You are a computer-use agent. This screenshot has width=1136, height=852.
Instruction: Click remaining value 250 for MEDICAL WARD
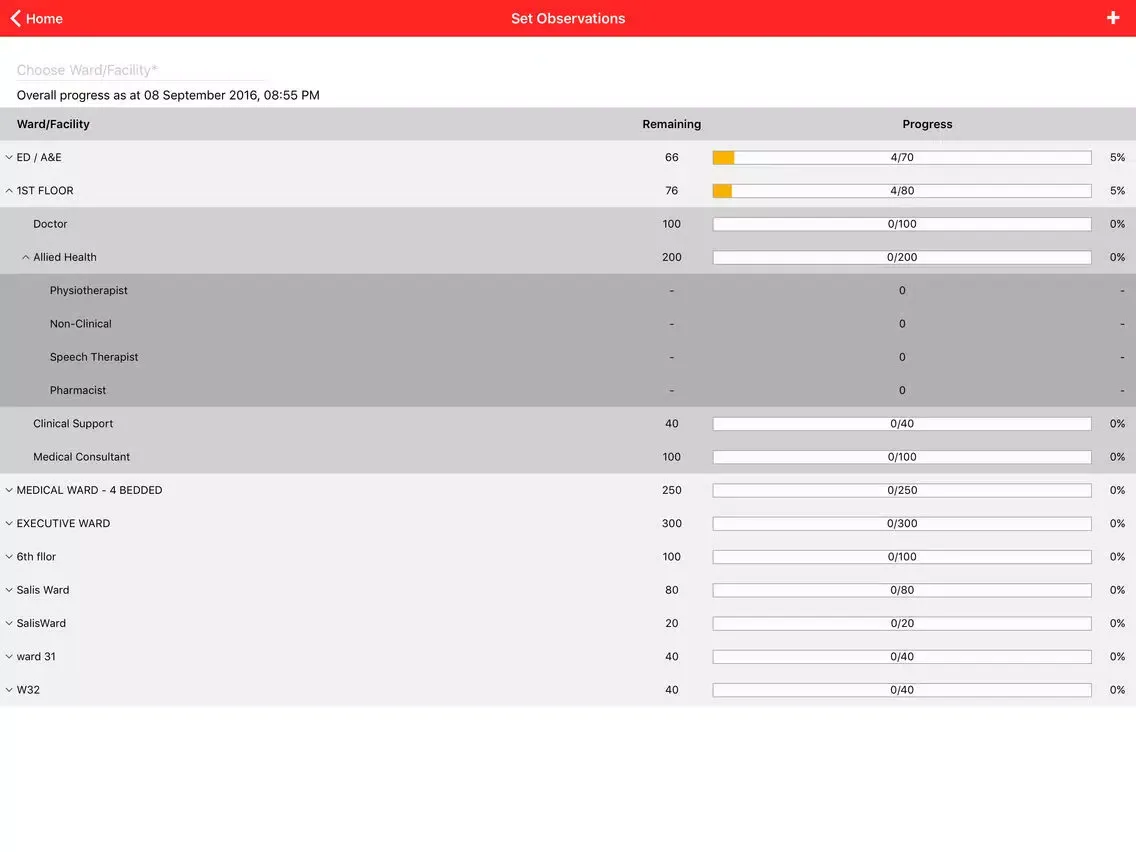pos(672,490)
